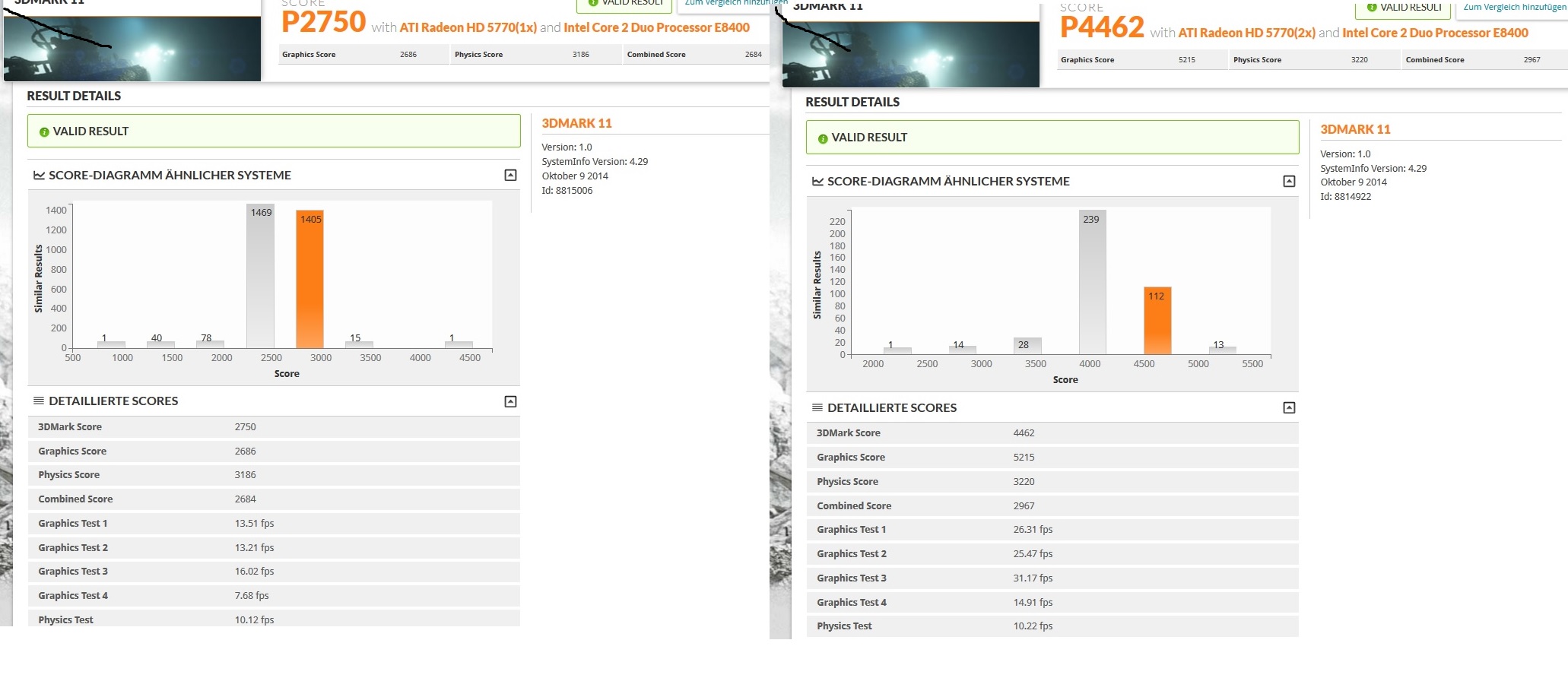This screenshot has height=697, width=1568.
Task: Collapse the left DETAILLIERTE SCORES panel
Action: click(x=510, y=401)
